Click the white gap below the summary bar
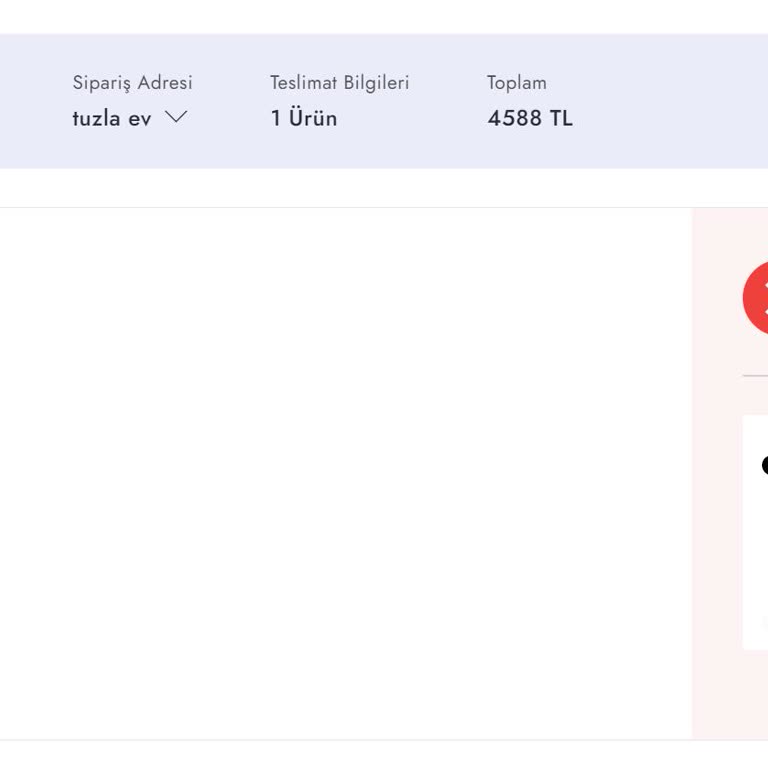 pyautogui.click(x=384, y=188)
